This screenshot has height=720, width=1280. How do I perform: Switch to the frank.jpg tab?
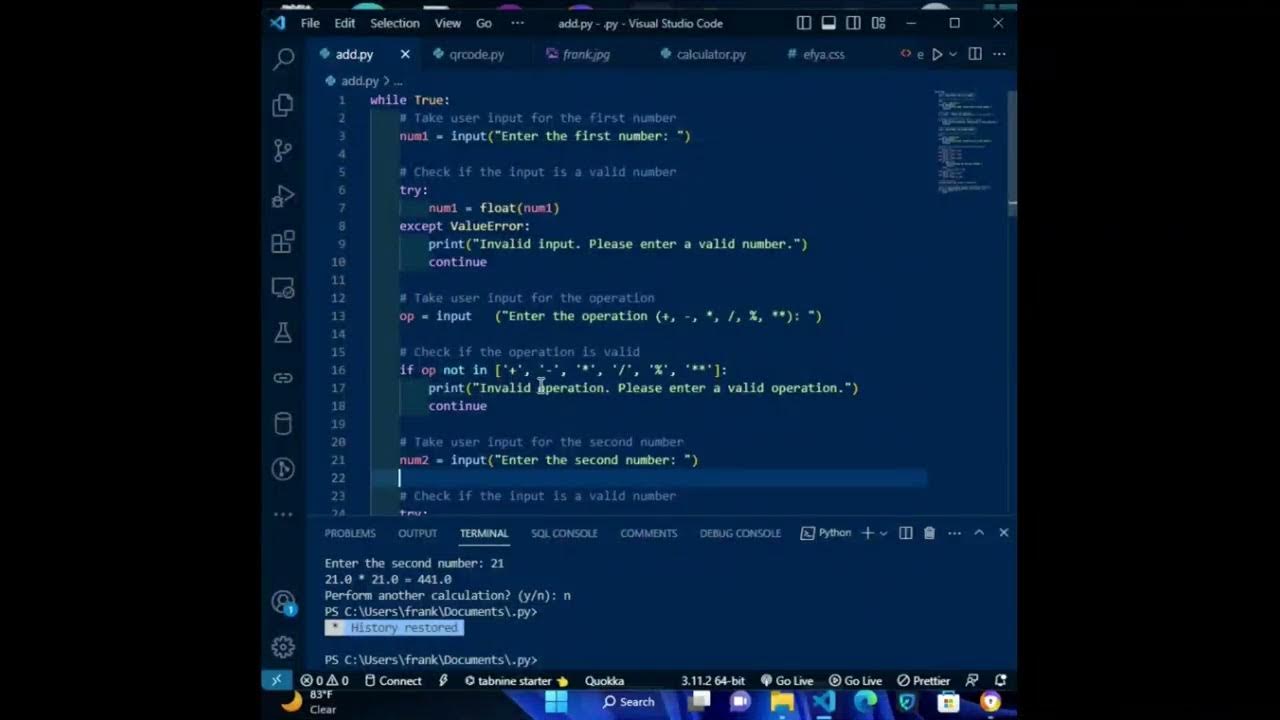(x=586, y=54)
